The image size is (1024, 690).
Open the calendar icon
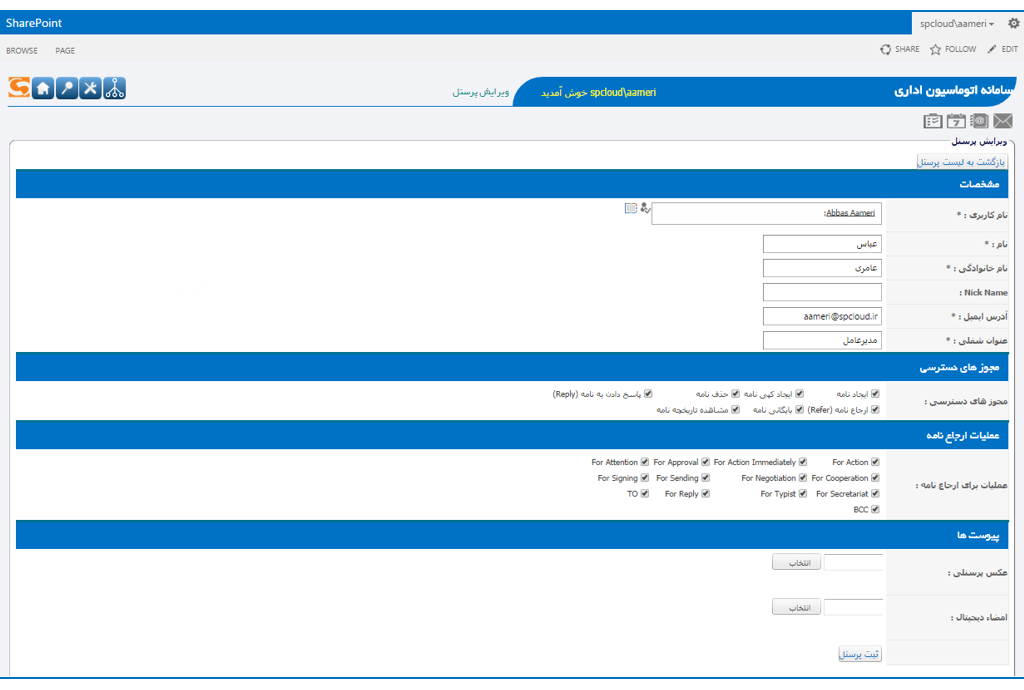point(956,121)
